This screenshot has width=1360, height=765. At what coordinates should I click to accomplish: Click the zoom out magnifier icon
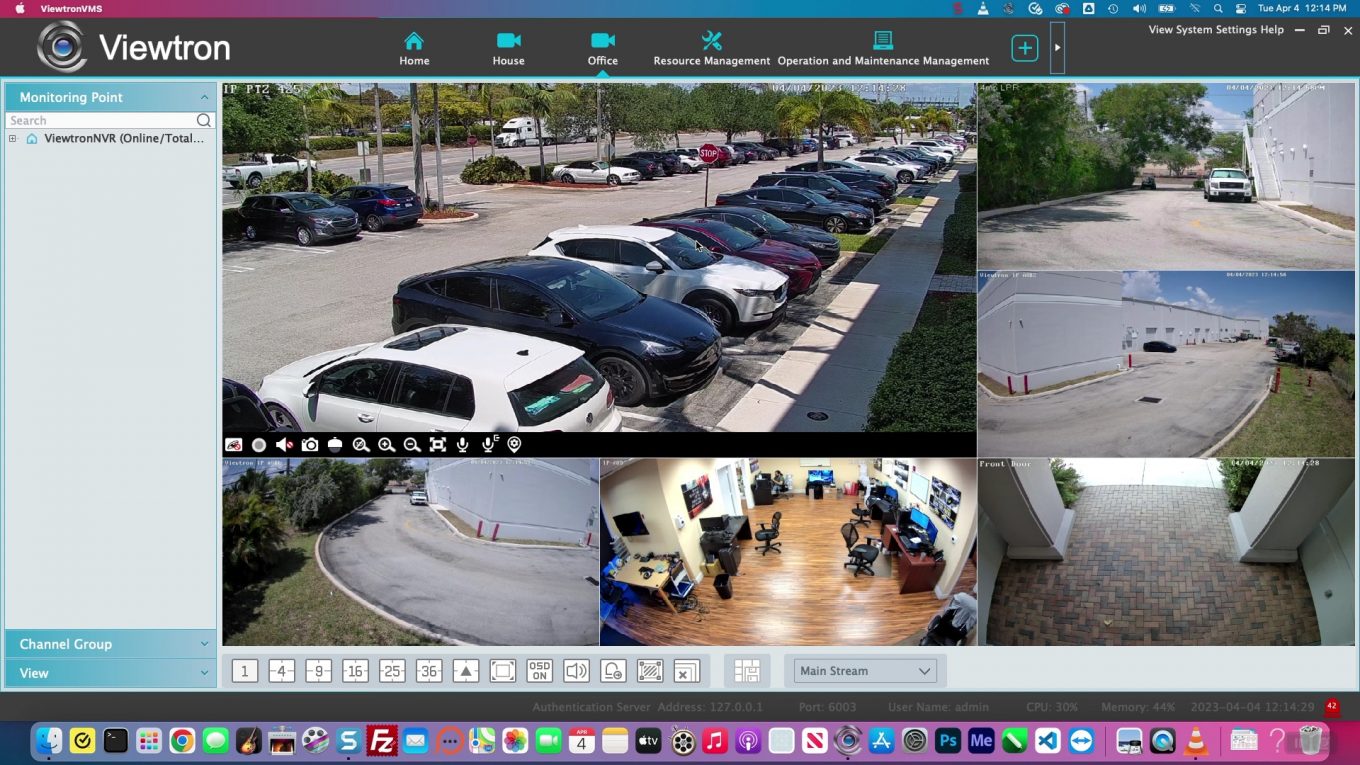(x=411, y=445)
